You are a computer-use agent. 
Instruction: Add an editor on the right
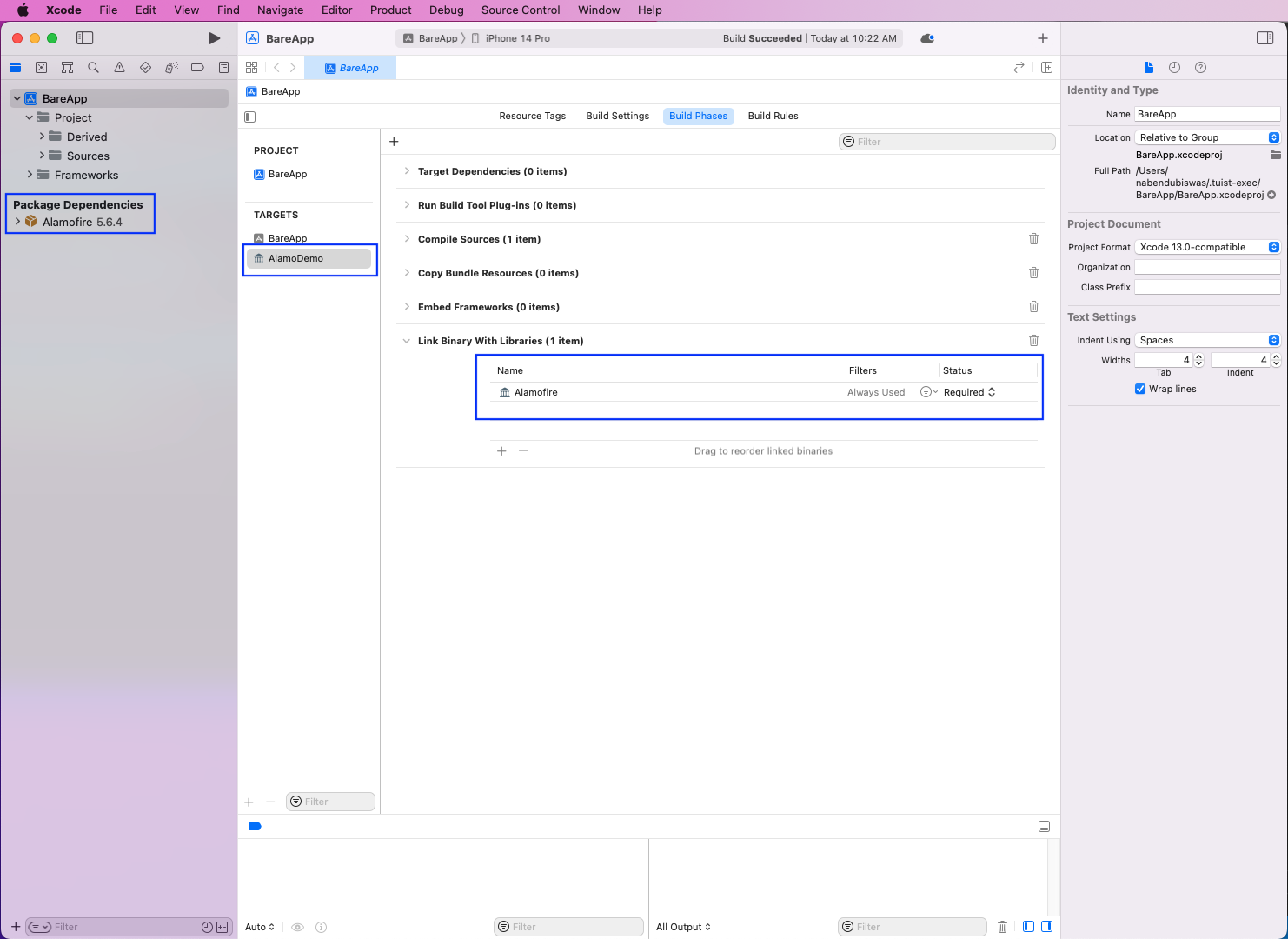click(x=1046, y=68)
